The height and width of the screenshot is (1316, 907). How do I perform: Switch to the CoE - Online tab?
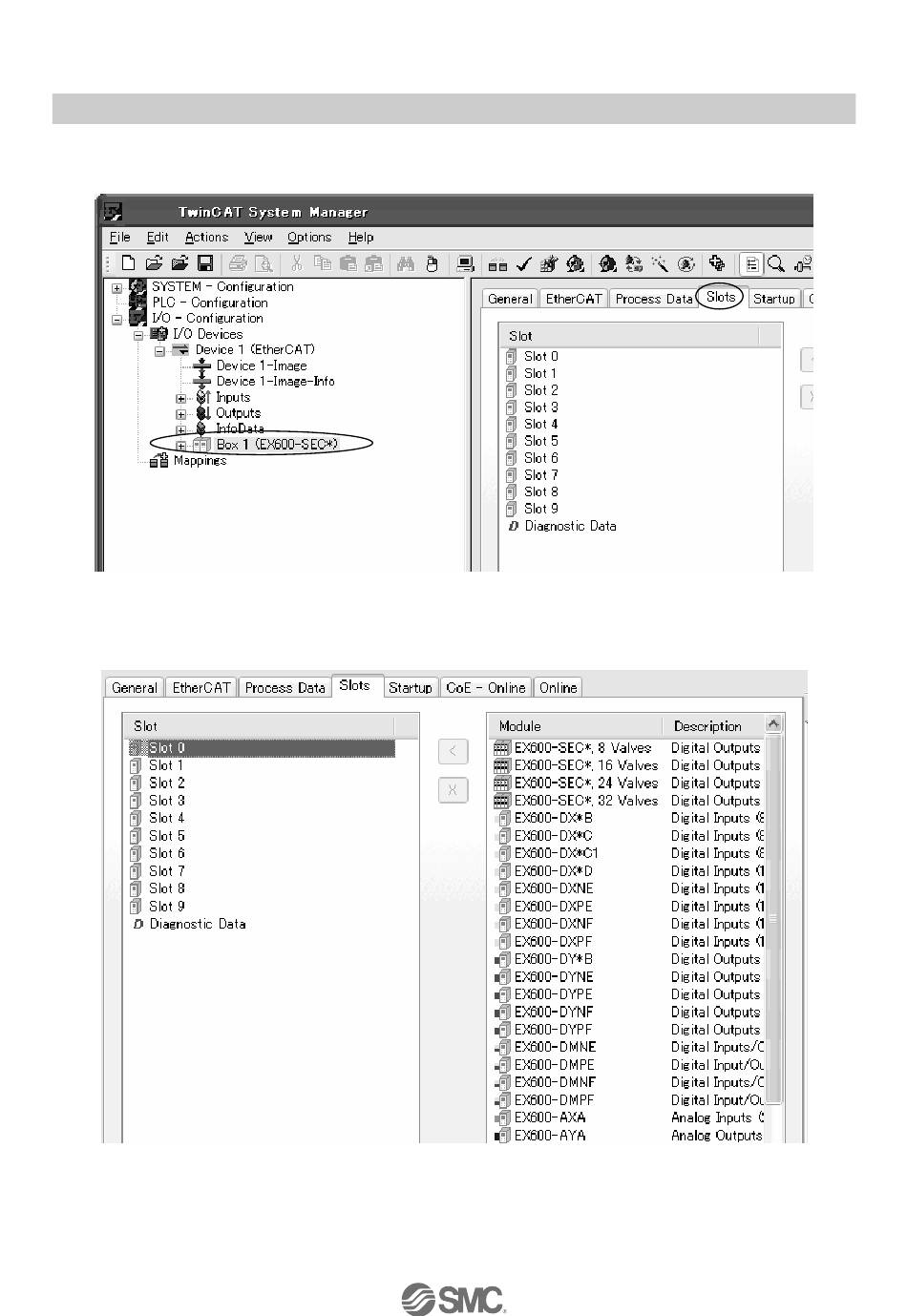(x=485, y=688)
